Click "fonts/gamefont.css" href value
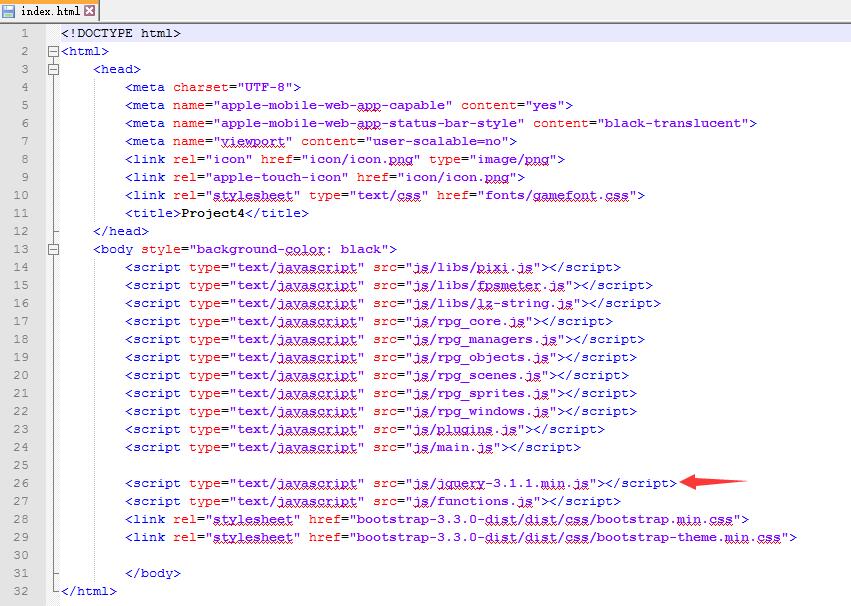The height and width of the screenshot is (606, 851). tap(557, 195)
